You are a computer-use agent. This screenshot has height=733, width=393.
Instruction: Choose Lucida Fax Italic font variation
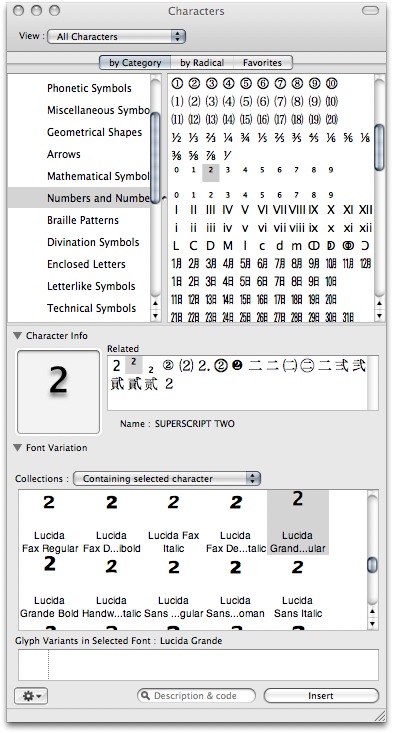(x=173, y=523)
